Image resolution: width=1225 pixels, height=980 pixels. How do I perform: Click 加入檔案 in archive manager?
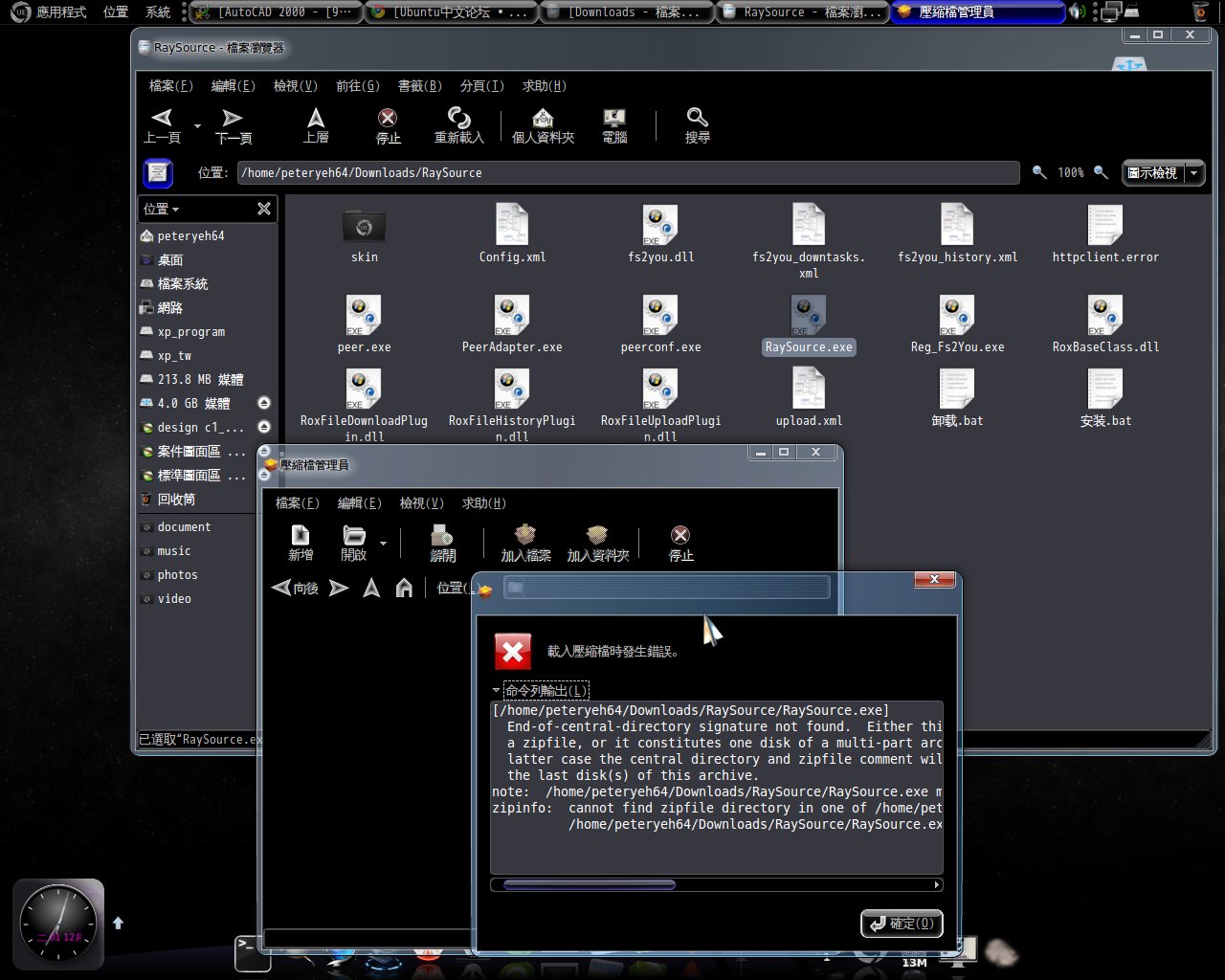[525, 543]
